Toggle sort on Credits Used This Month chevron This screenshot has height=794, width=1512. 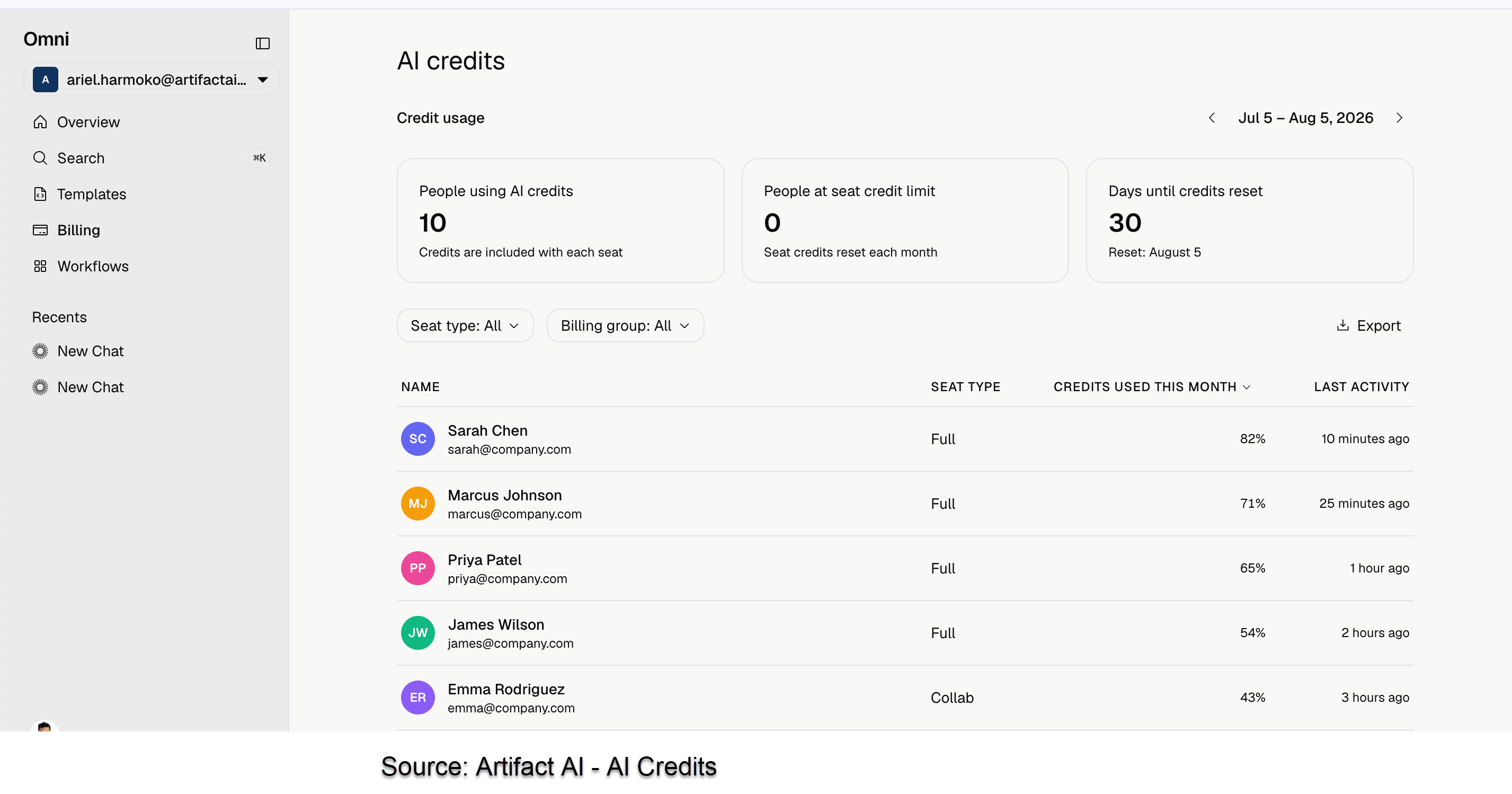(1247, 386)
